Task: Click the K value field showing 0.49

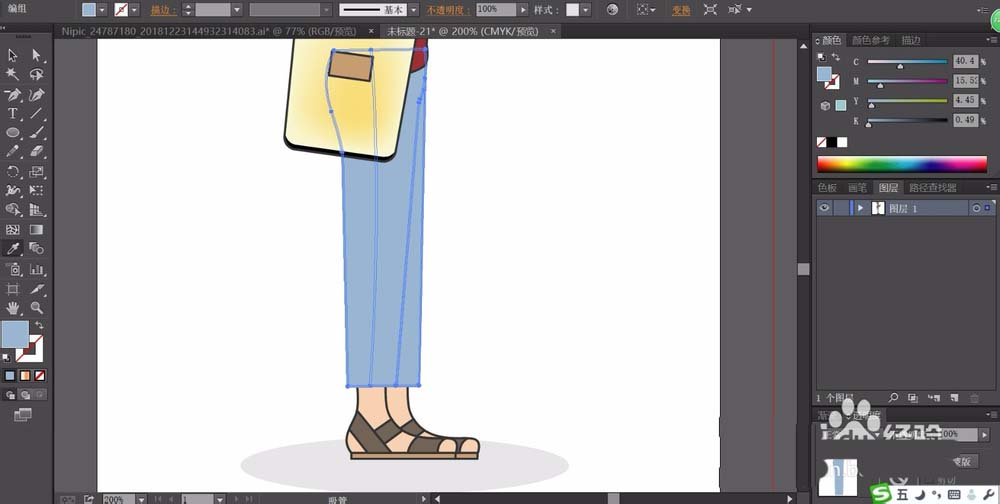Action: [x=966, y=120]
